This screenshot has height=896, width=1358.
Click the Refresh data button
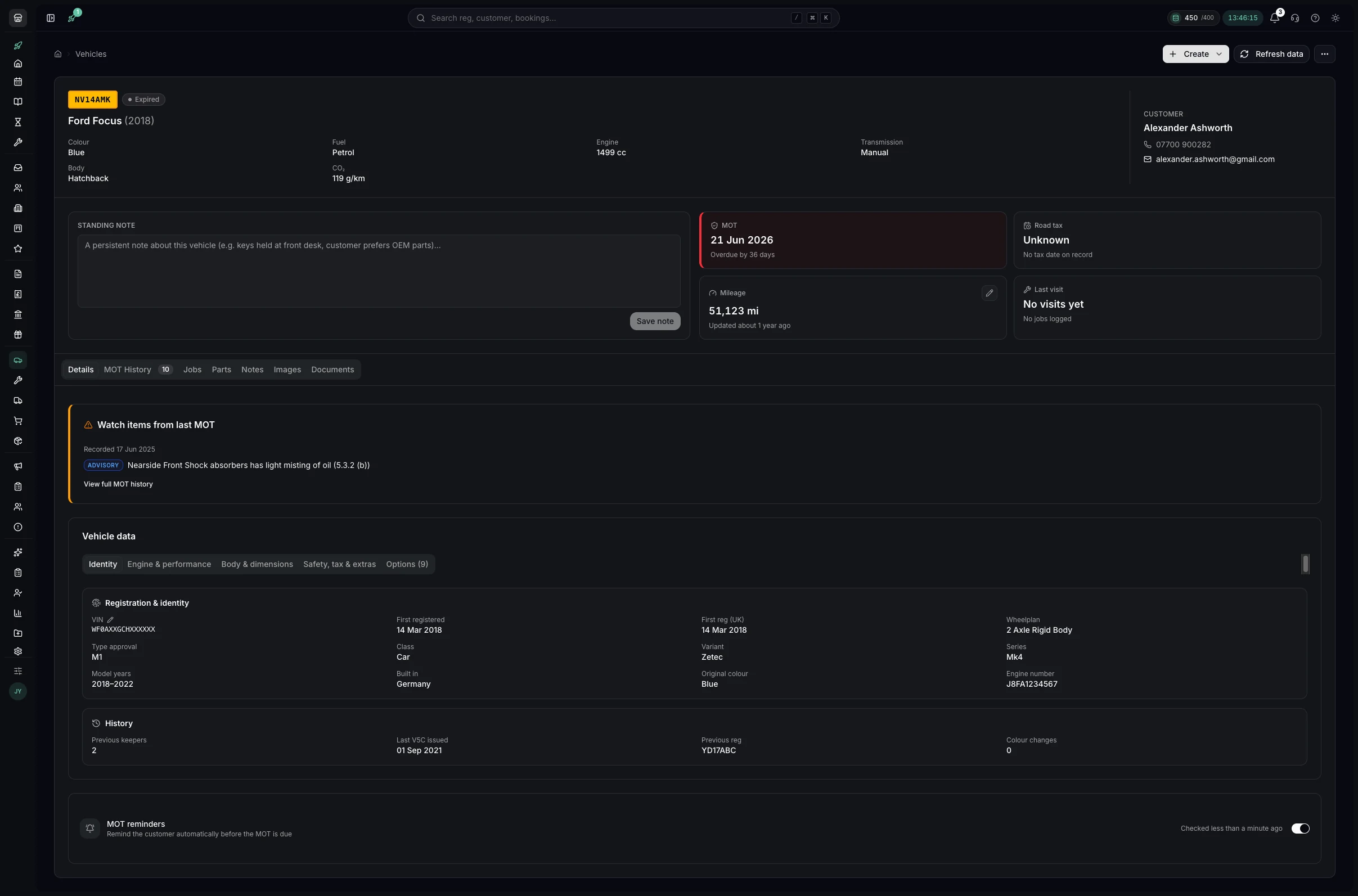pyautogui.click(x=1272, y=55)
